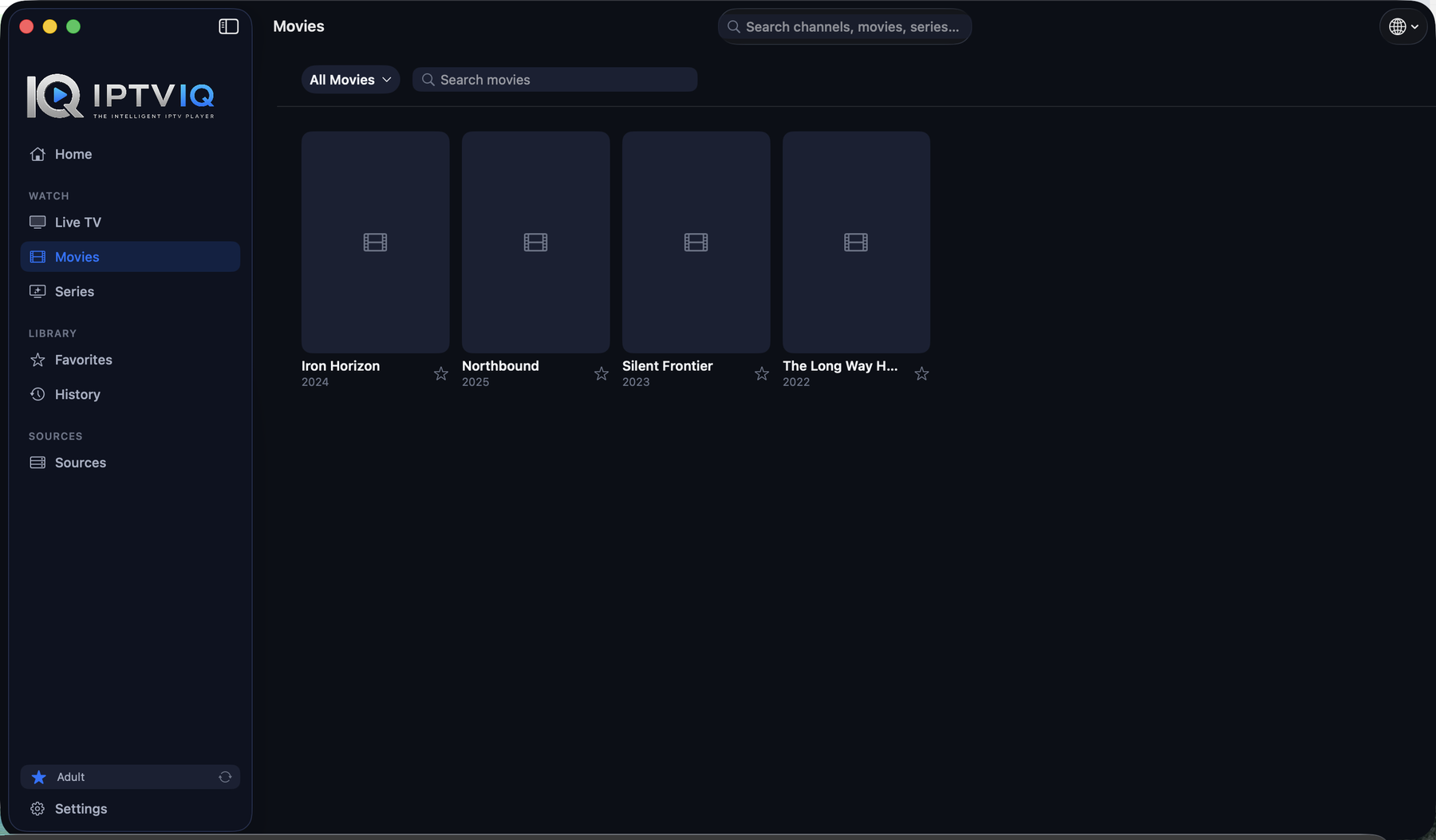Open the Sources page

[130, 463]
